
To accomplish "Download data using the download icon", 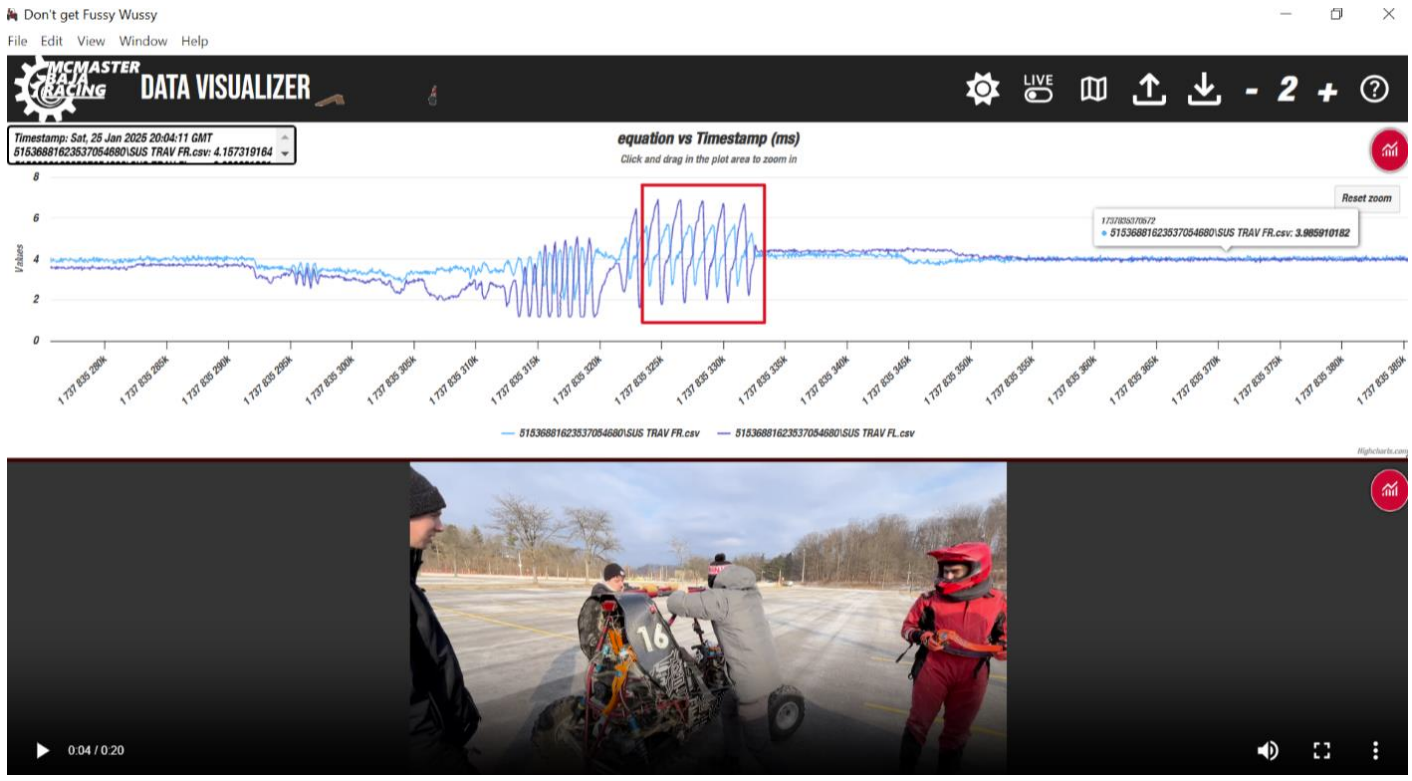I will [1205, 88].
